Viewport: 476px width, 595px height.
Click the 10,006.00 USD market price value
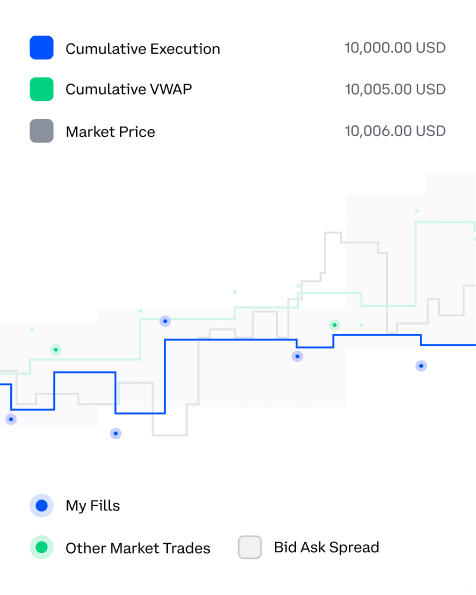(395, 131)
